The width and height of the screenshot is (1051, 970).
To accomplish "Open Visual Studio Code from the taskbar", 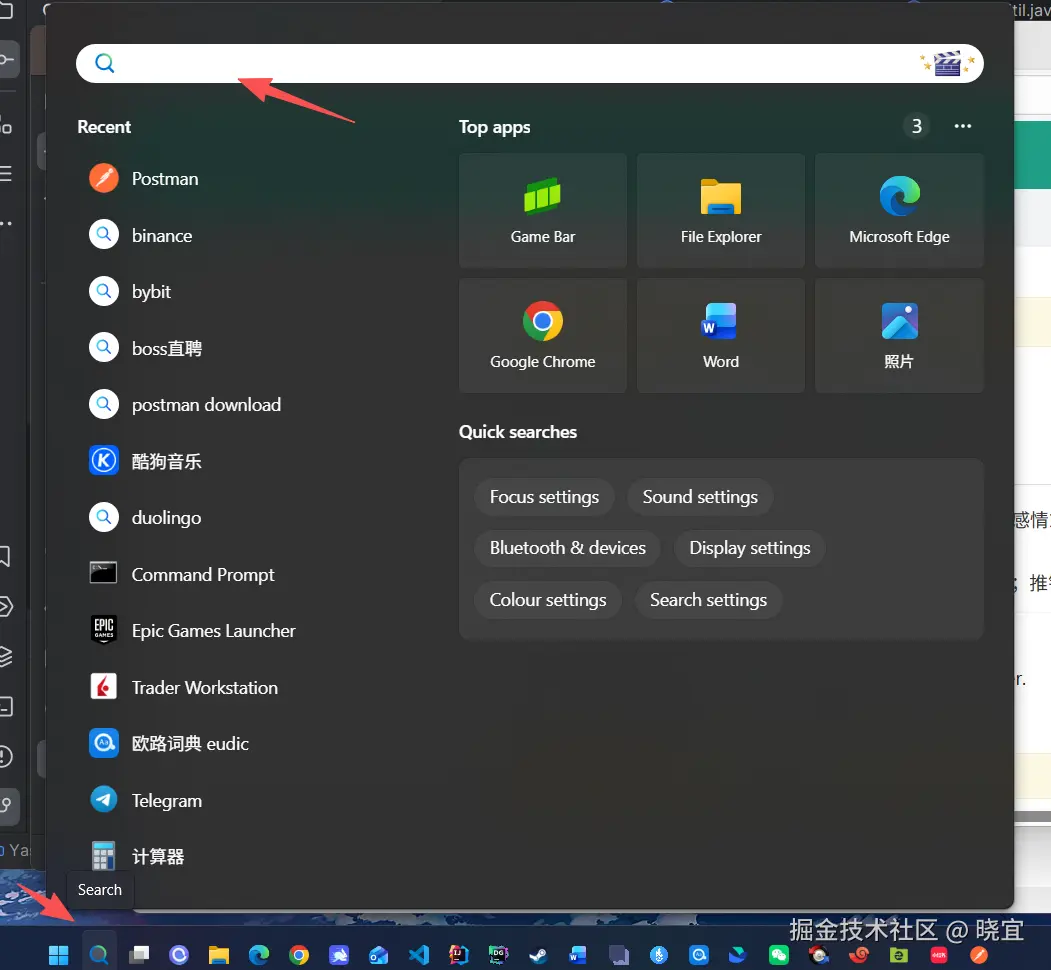I will click(419, 955).
